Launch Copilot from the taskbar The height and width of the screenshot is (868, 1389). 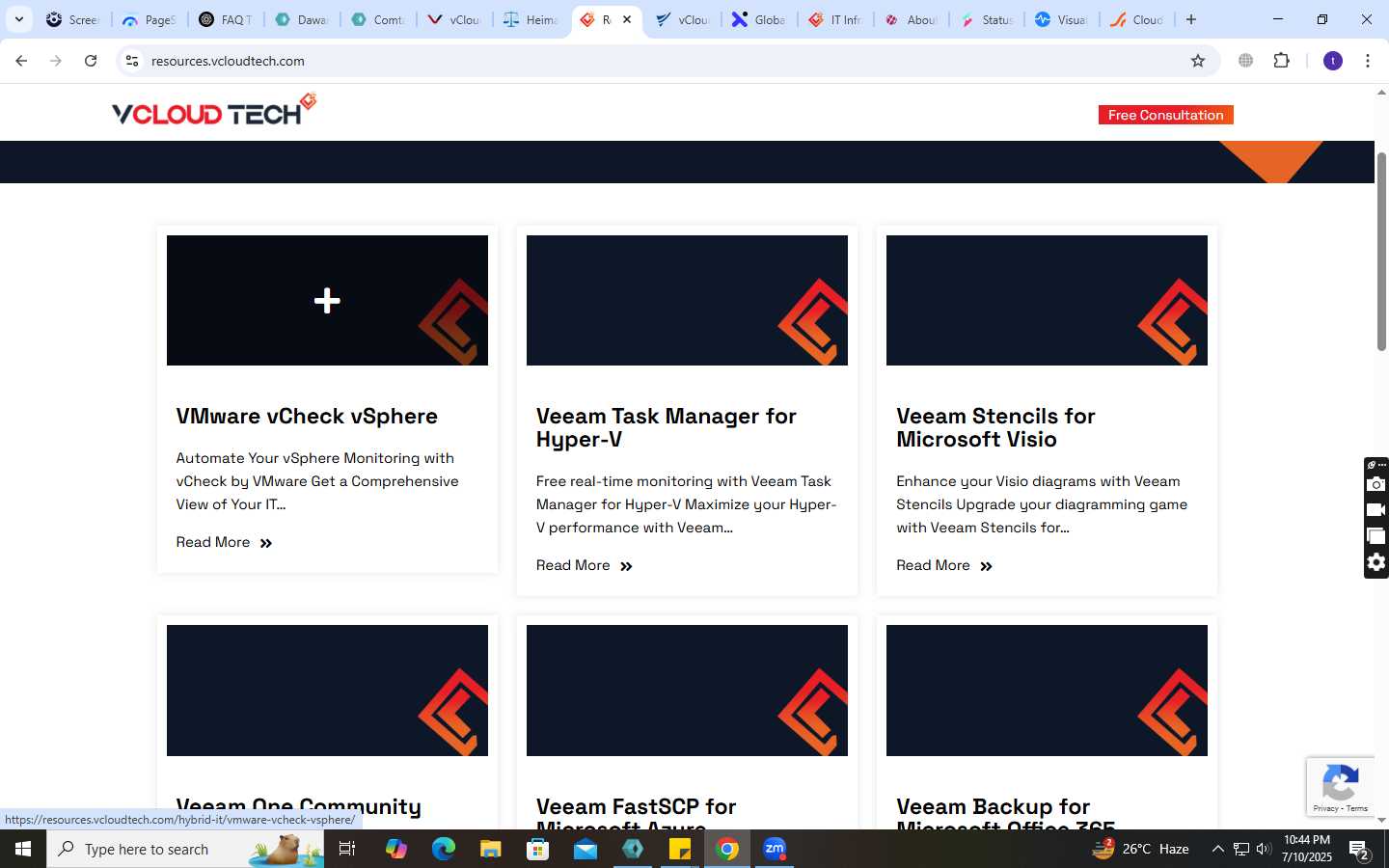(396, 849)
